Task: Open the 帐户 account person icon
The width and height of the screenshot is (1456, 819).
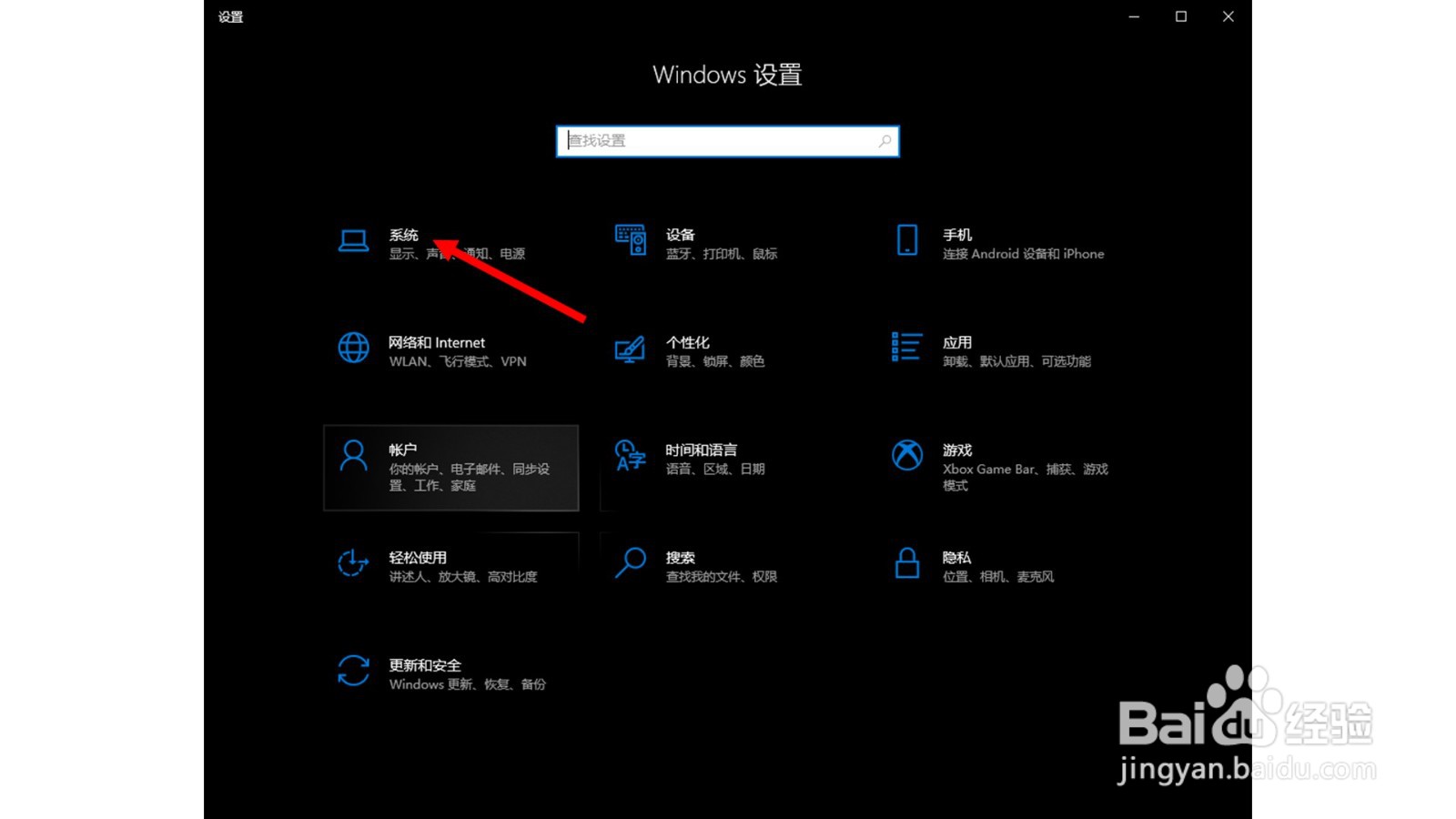Action: click(x=354, y=455)
